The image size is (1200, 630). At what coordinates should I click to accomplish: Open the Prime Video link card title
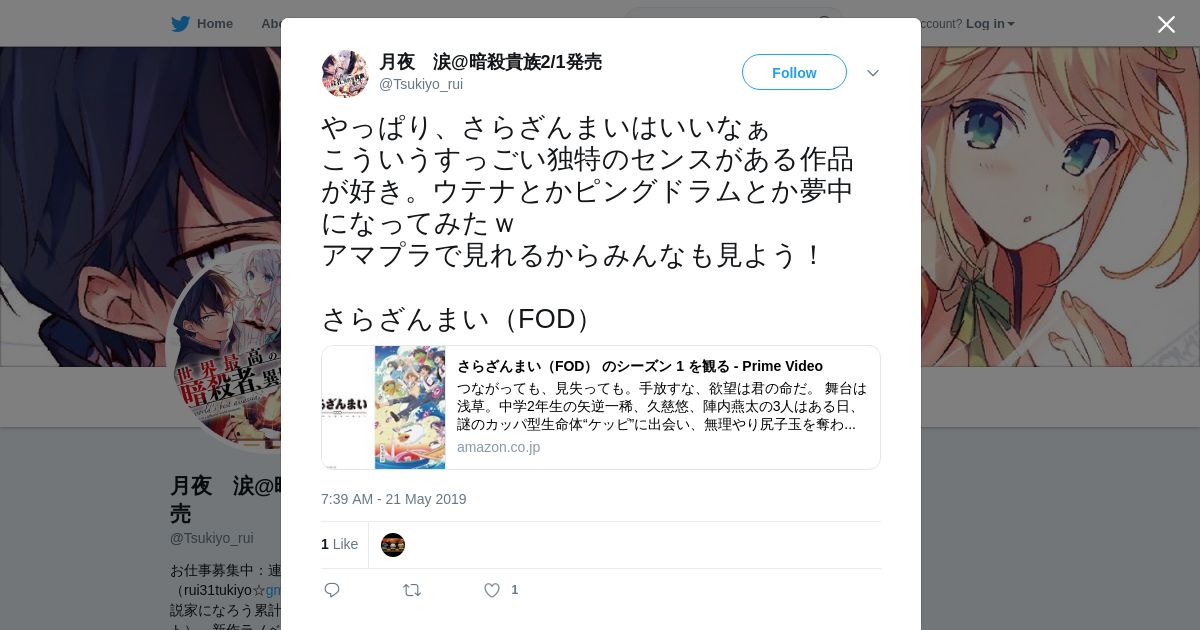point(640,366)
